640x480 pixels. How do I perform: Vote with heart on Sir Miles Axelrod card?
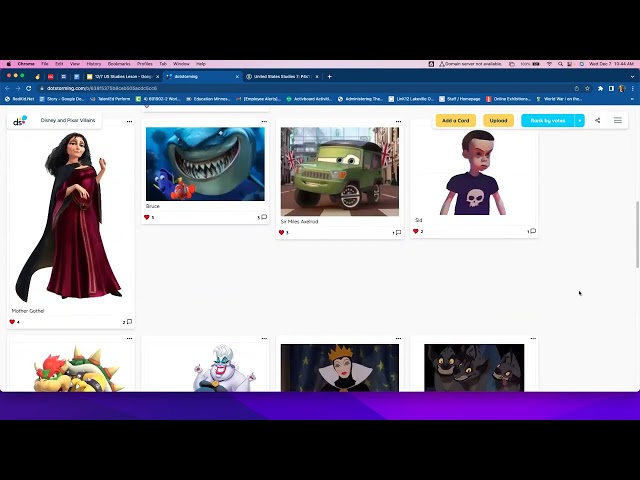(281, 233)
